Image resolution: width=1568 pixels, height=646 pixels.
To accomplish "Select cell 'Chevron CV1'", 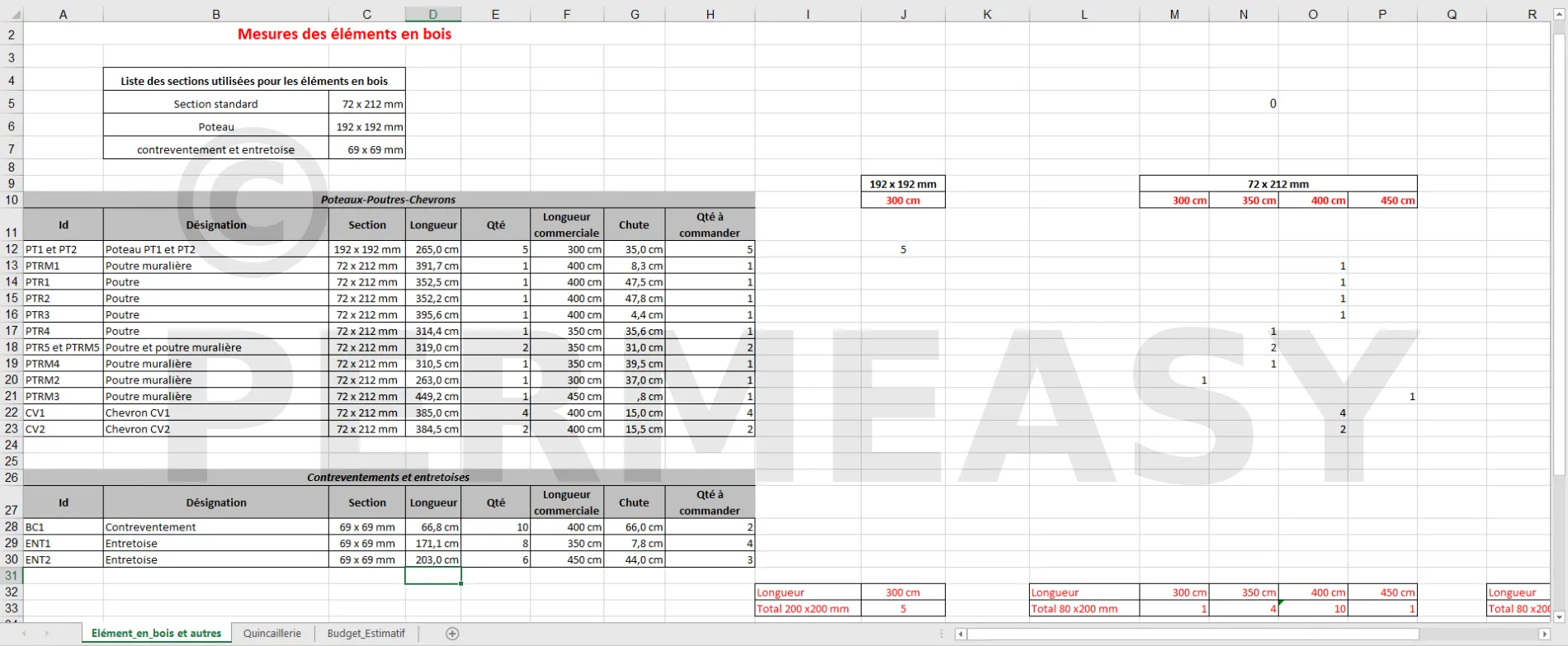I will pyautogui.click(x=215, y=413).
